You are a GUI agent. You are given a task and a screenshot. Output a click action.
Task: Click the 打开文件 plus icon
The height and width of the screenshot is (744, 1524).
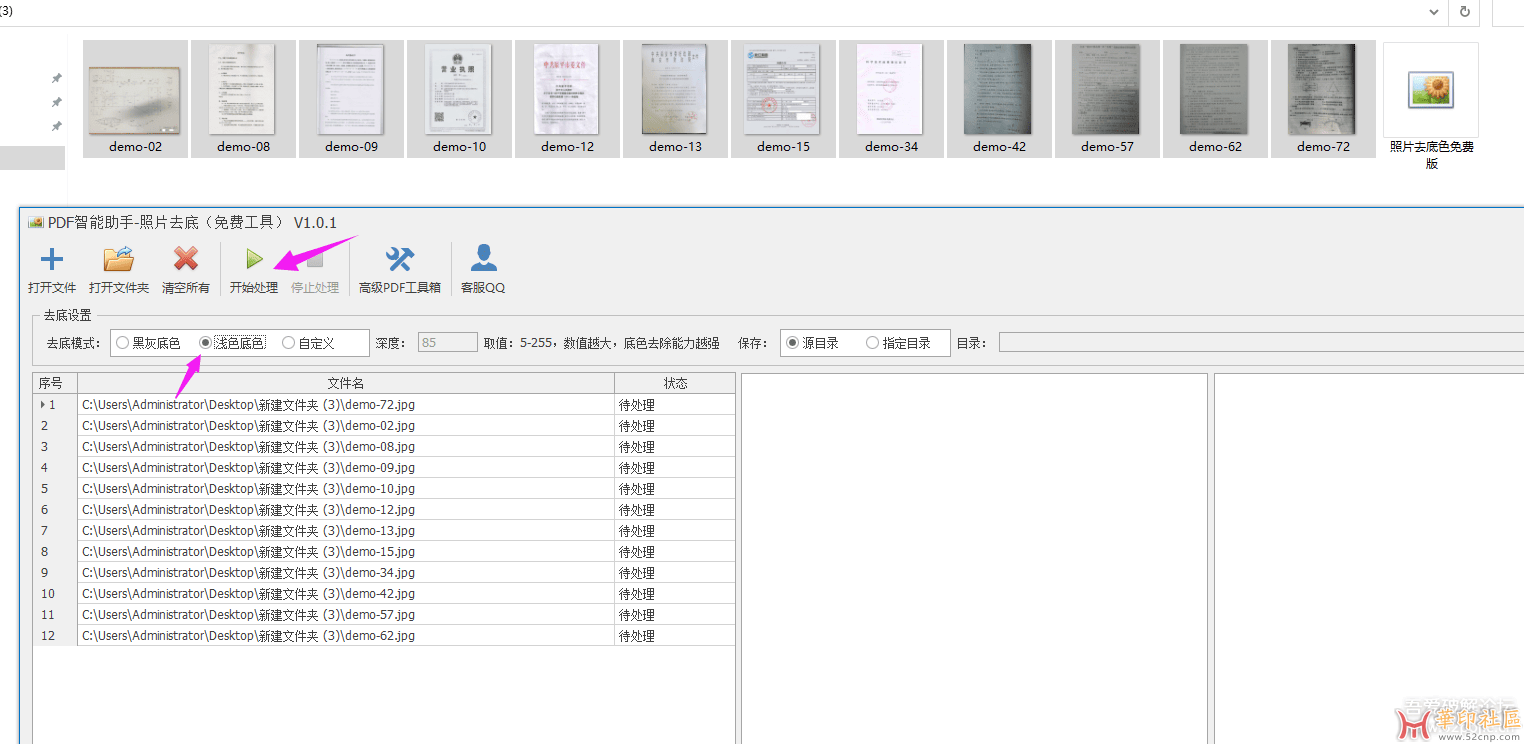[x=51, y=261]
